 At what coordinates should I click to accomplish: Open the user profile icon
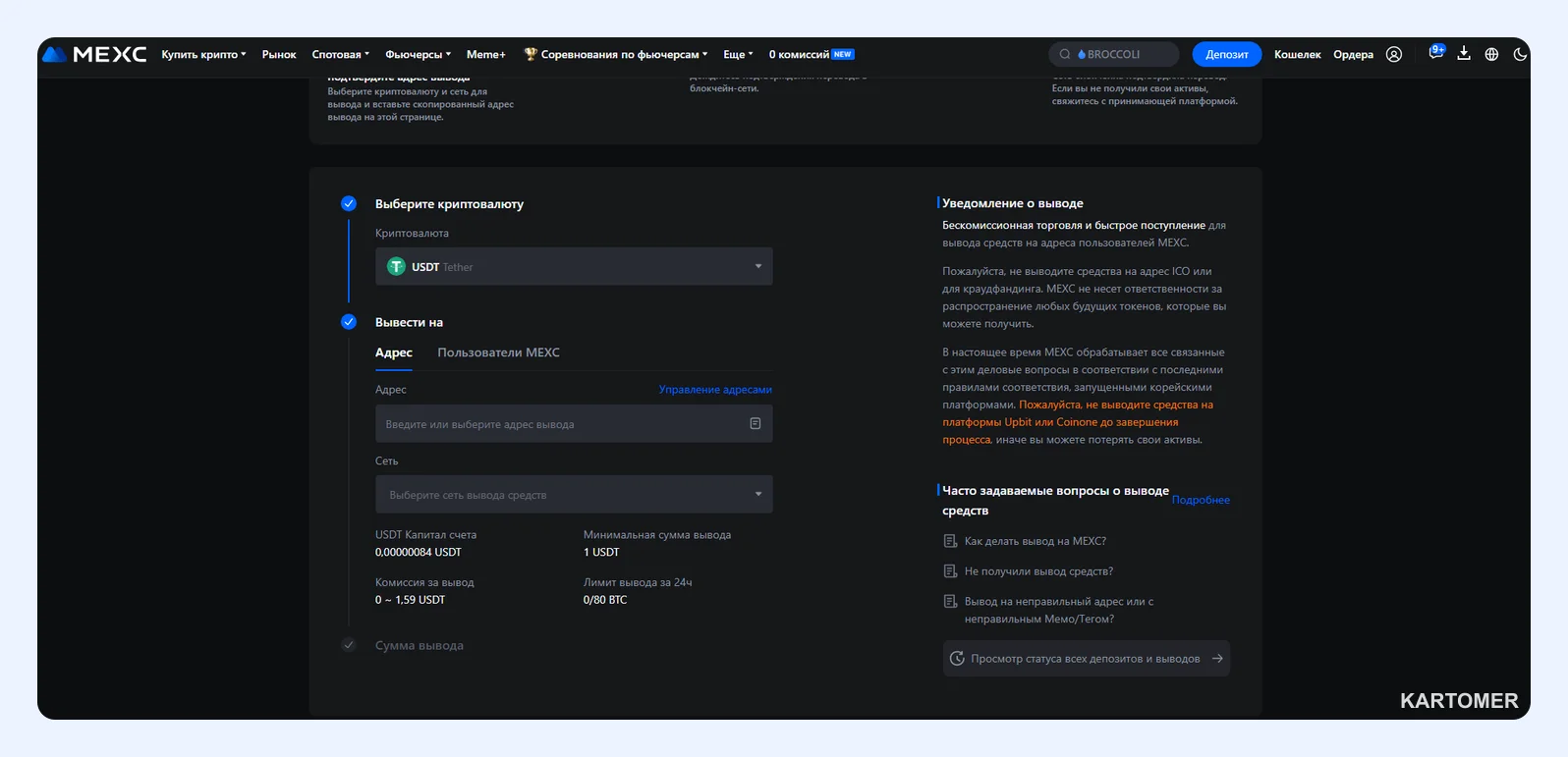tap(1393, 55)
